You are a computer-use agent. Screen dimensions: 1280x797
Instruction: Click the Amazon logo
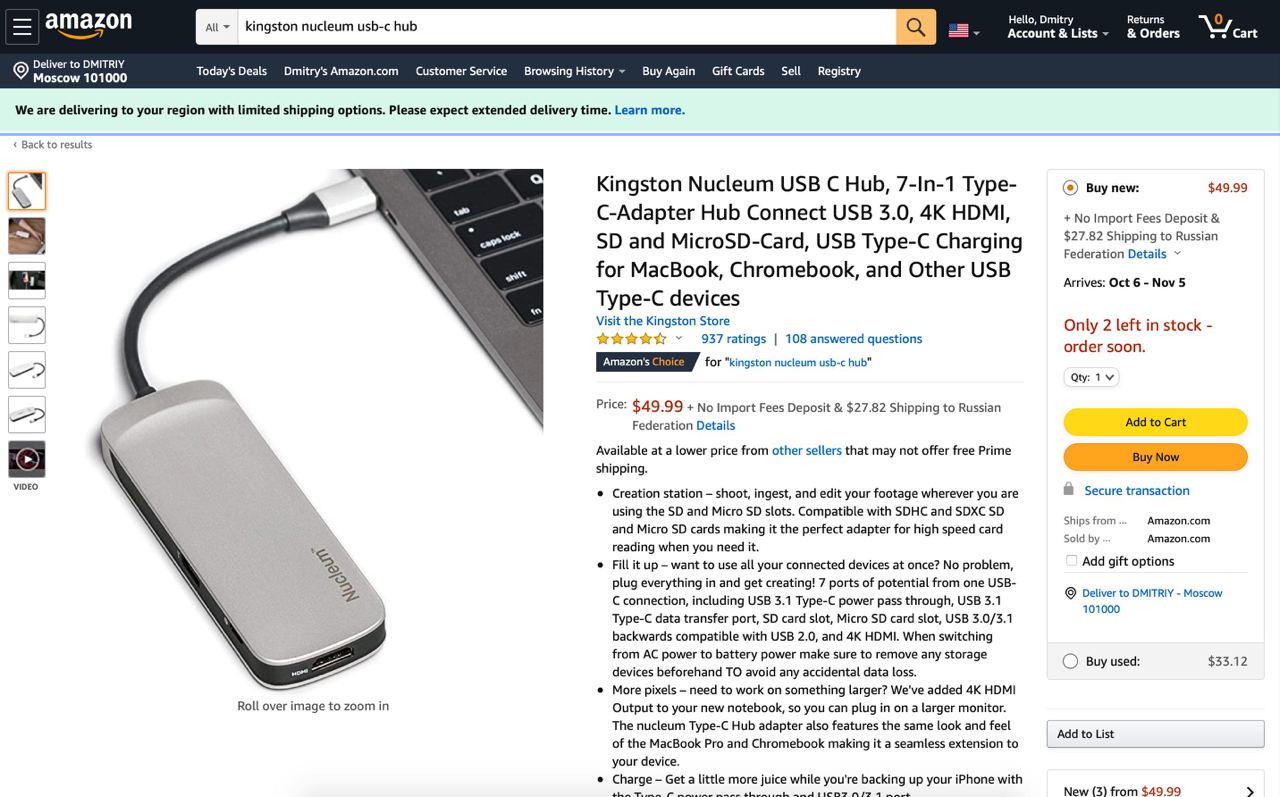click(x=88, y=25)
